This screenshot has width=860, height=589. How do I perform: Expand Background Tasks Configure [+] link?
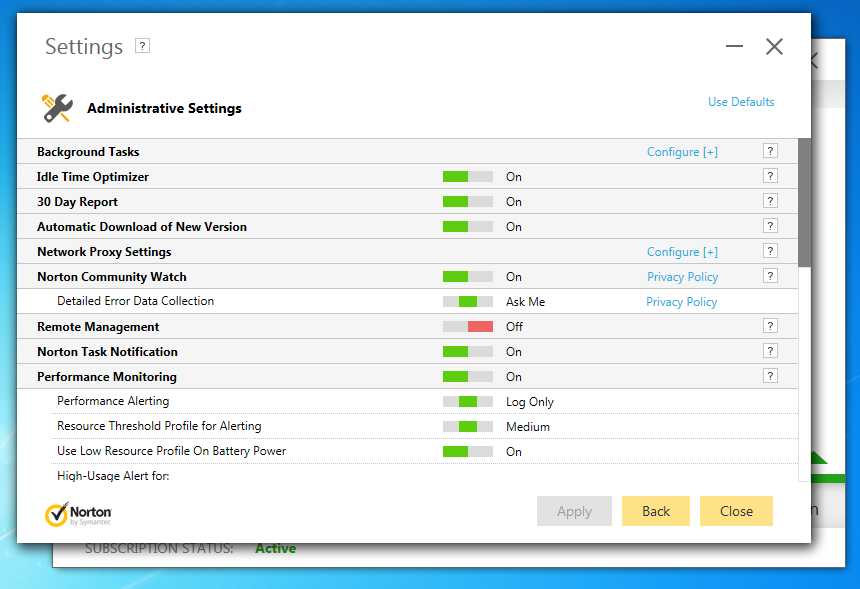point(682,152)
